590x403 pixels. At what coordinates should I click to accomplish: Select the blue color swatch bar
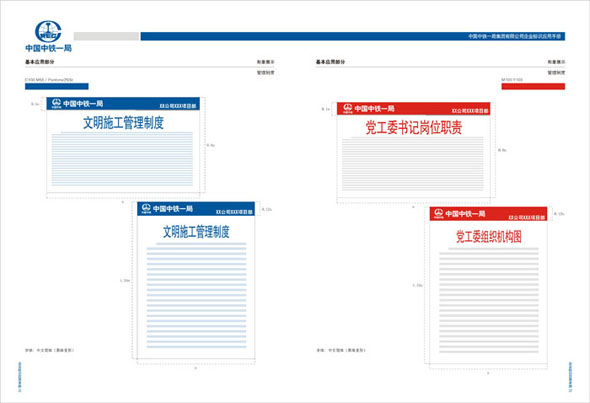pyautogui.click(x=57, y=87)
